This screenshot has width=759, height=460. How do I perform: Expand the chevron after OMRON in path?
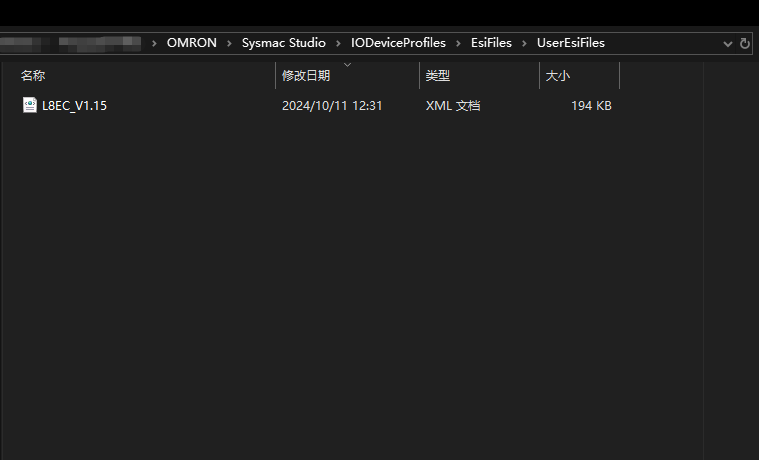tap(229, 43)
